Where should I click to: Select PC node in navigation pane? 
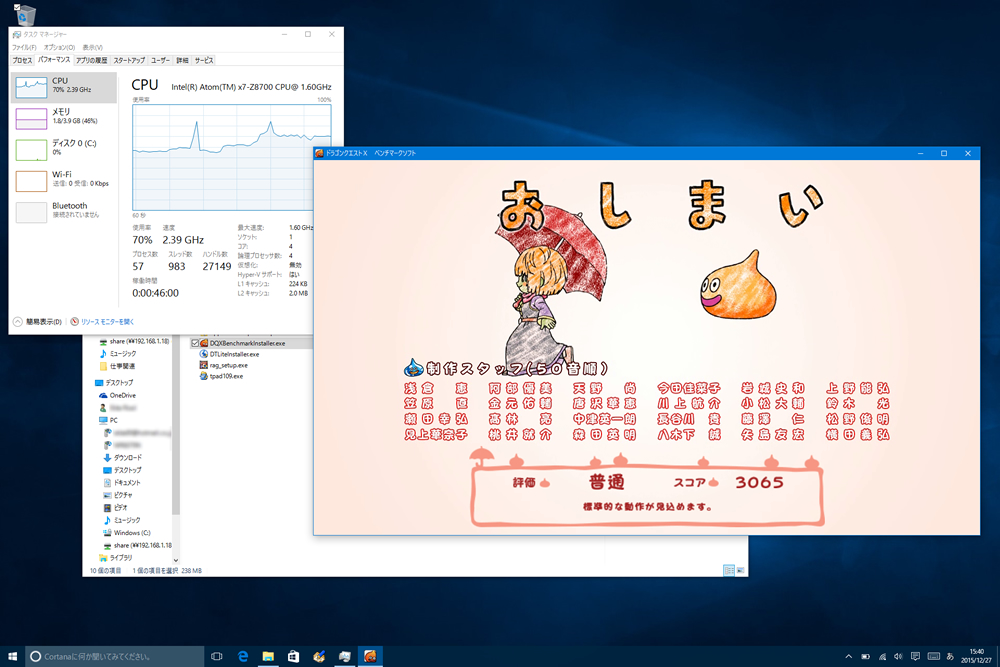[108, 420]
